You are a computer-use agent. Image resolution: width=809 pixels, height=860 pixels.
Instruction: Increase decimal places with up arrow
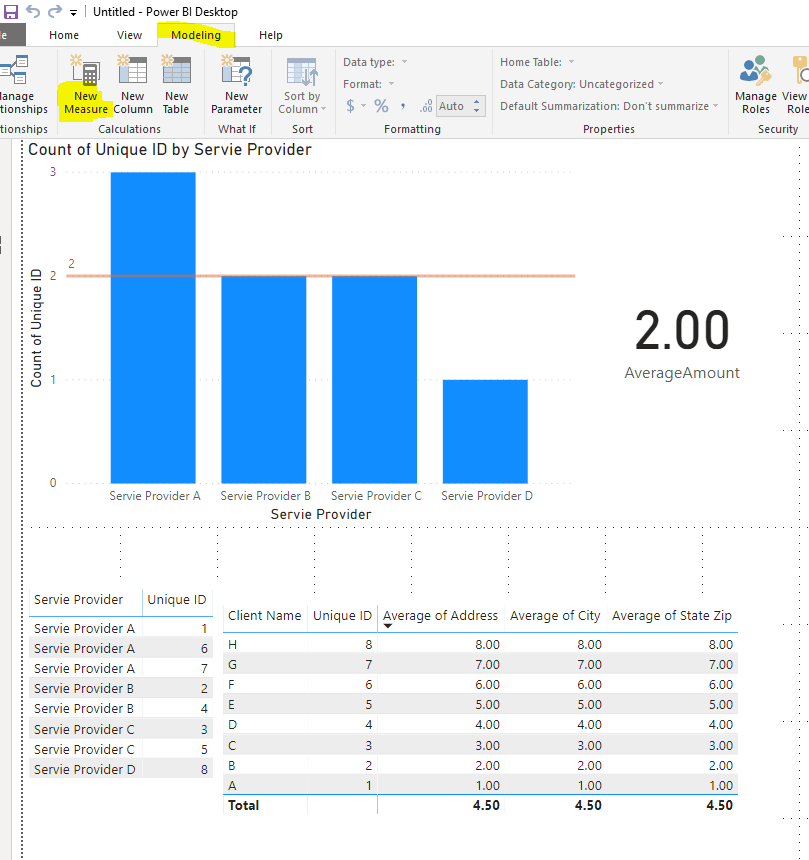(477, 101)
